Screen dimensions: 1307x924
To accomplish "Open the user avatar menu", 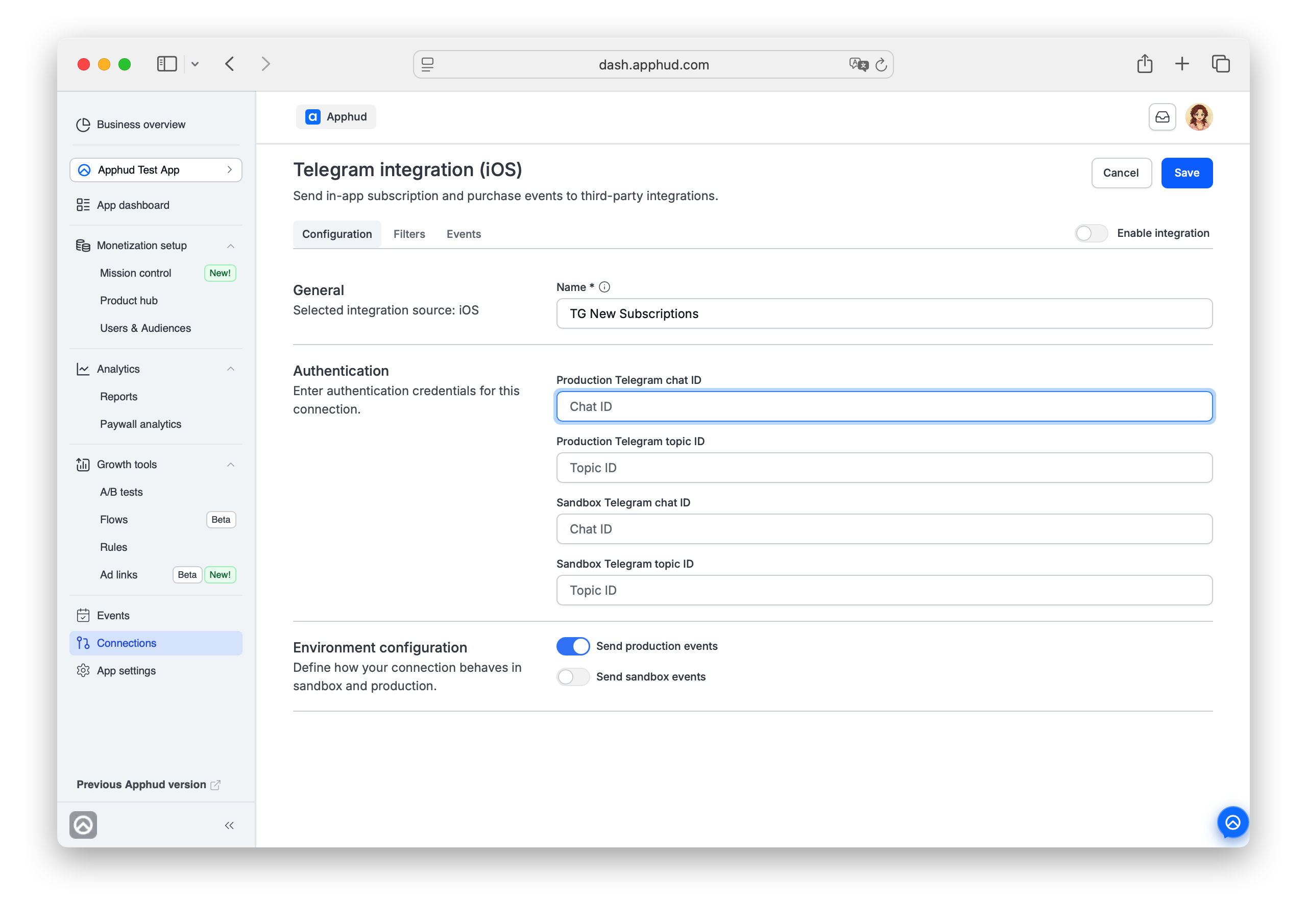I will tap(1199, 117).
